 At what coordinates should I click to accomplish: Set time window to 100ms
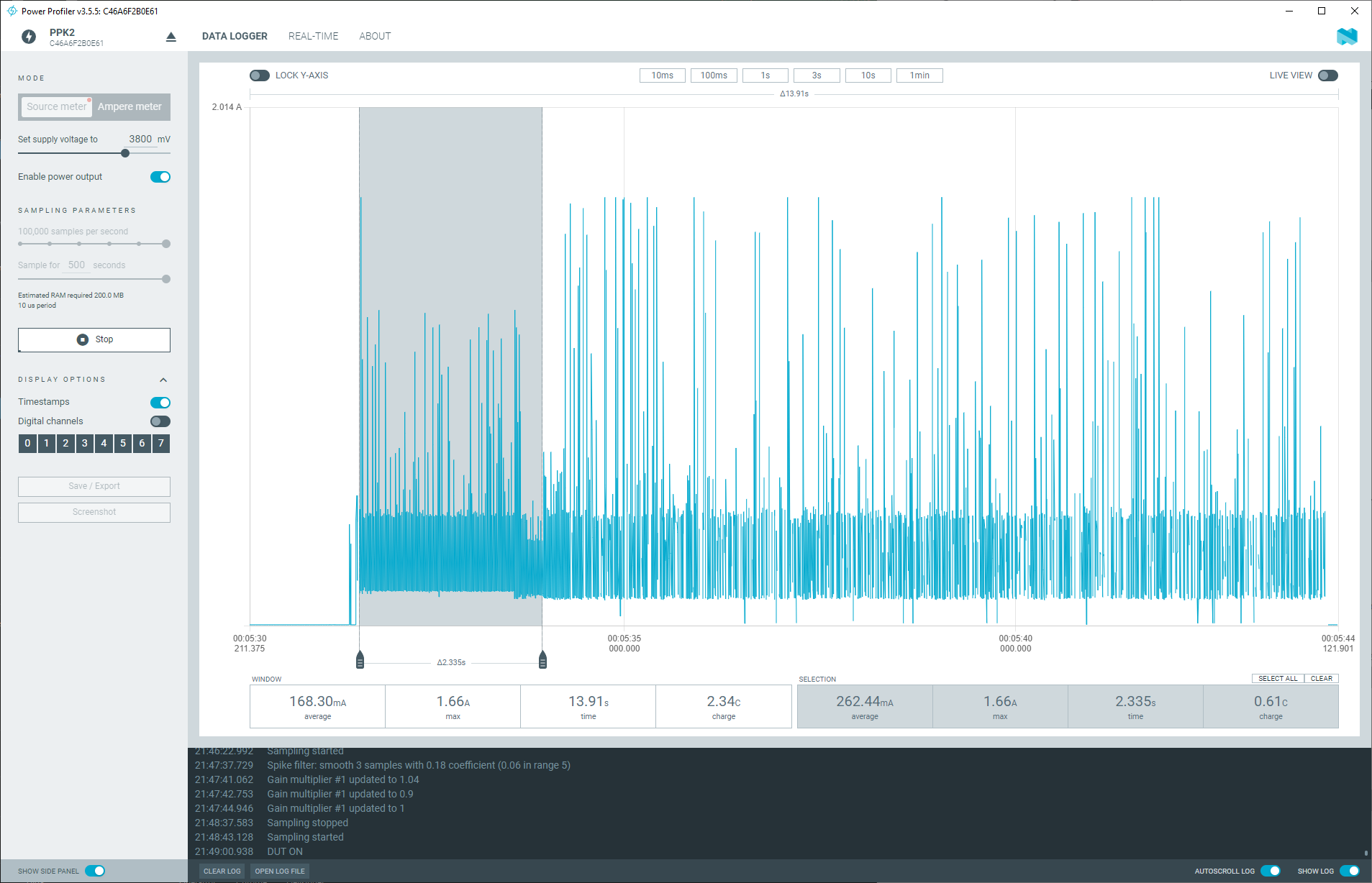(x=714, y=76)
